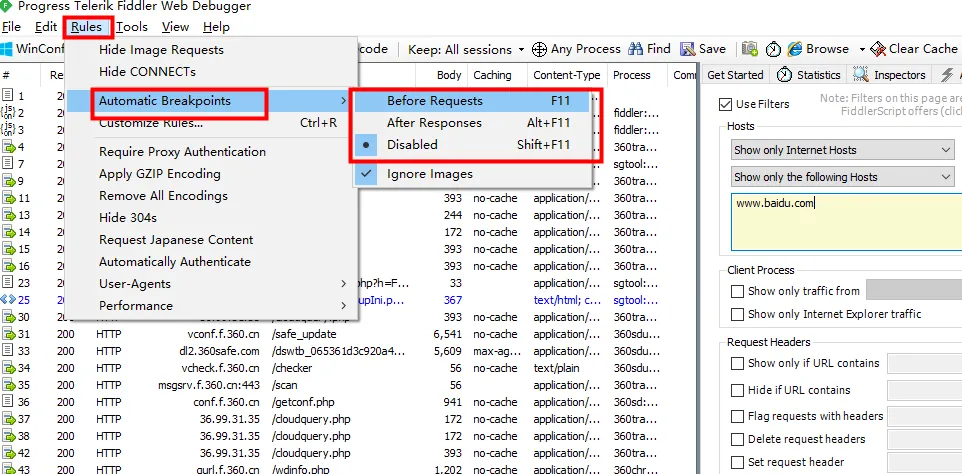Select Disabled breakpoint option
Screen dimensions: 962x474
(x=472, y=145)
